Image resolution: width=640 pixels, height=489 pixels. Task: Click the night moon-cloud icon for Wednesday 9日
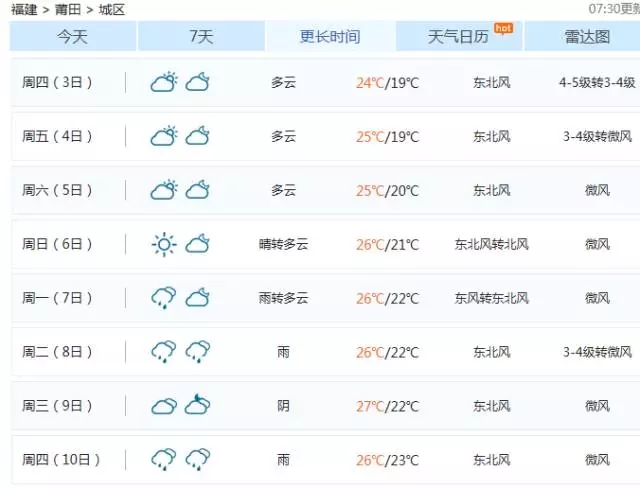point(197,405)
